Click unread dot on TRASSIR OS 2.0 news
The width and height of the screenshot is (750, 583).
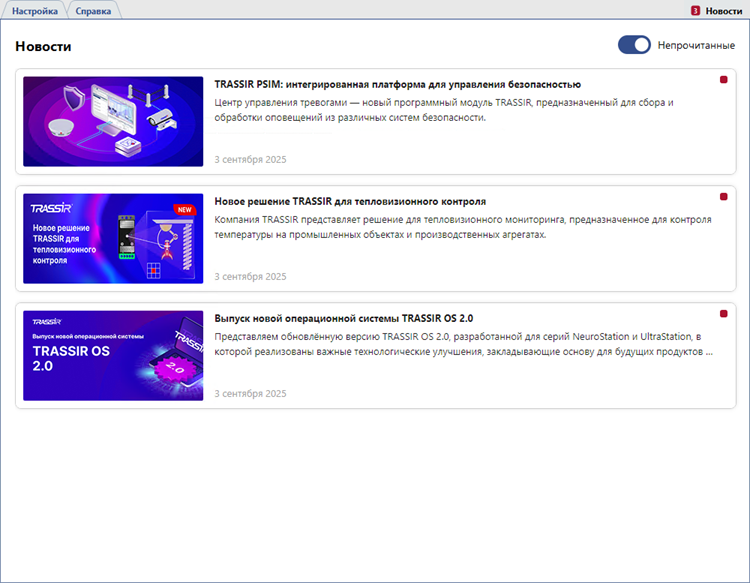click(x=723, y=314)
